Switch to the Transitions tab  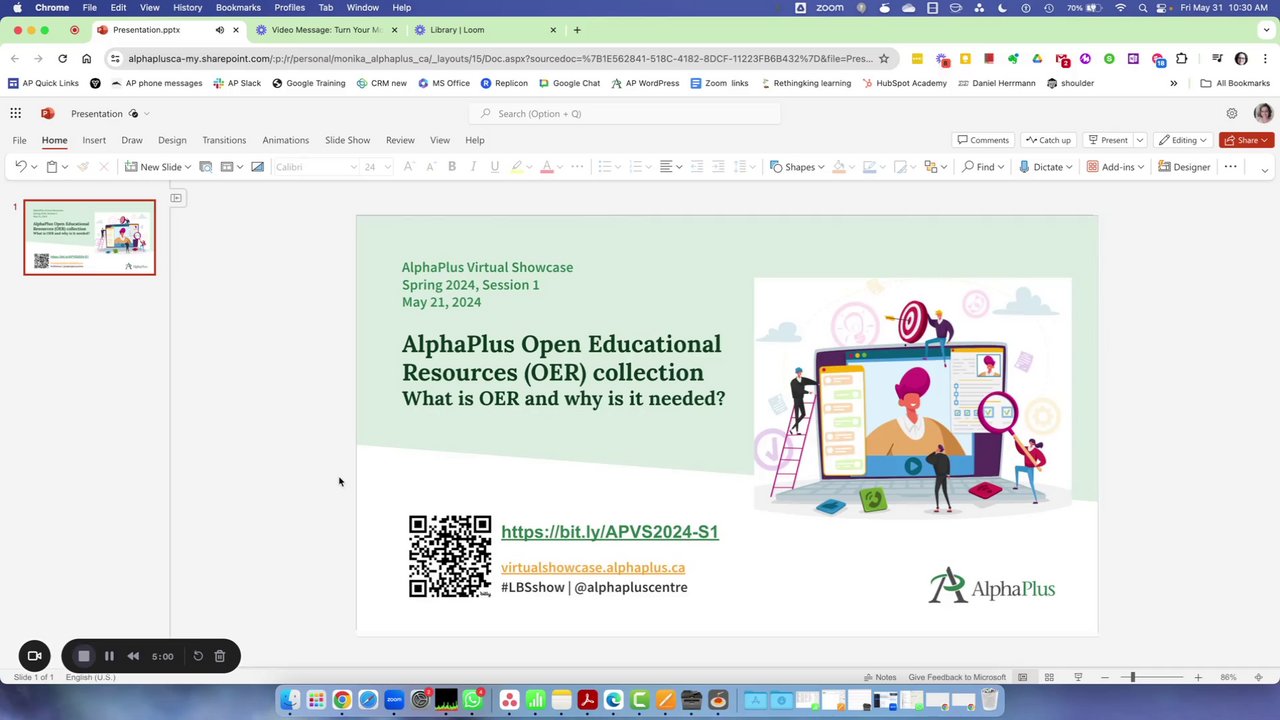click(x=224, y=140)
